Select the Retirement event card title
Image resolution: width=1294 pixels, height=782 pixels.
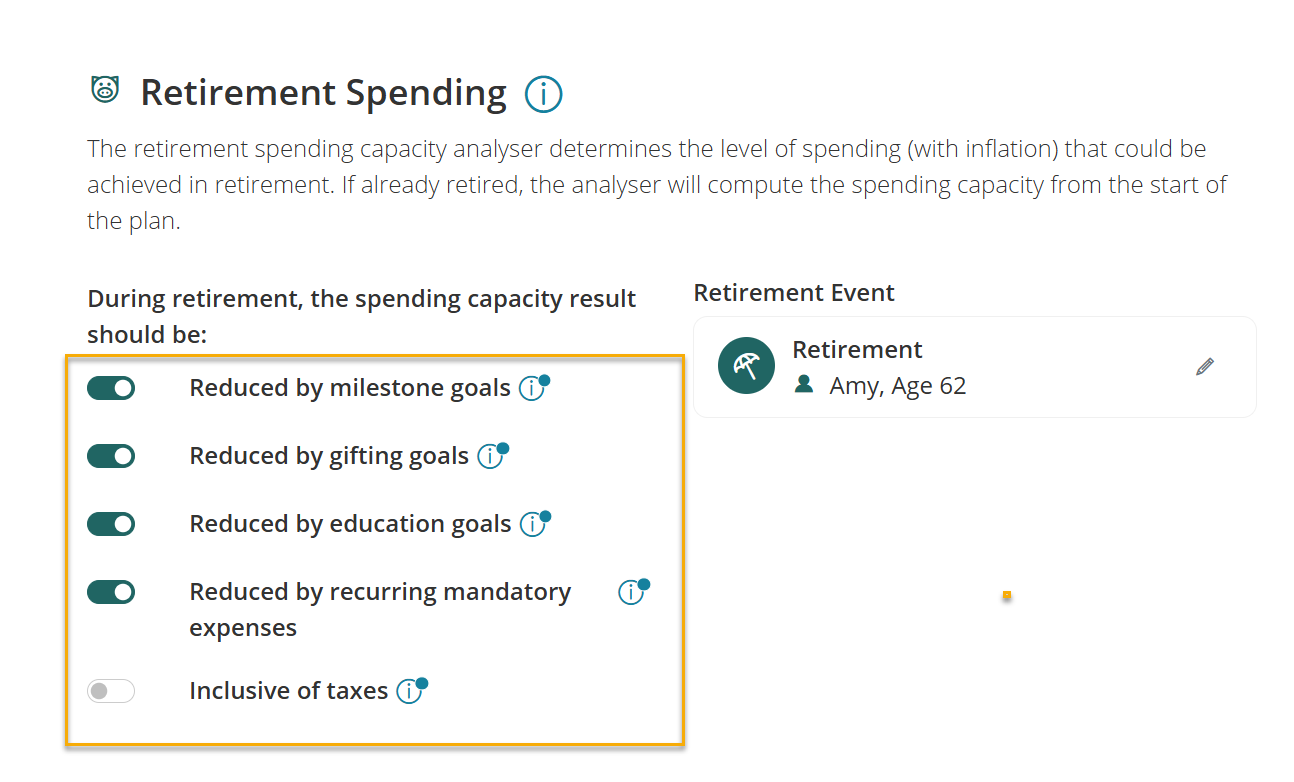857,350
